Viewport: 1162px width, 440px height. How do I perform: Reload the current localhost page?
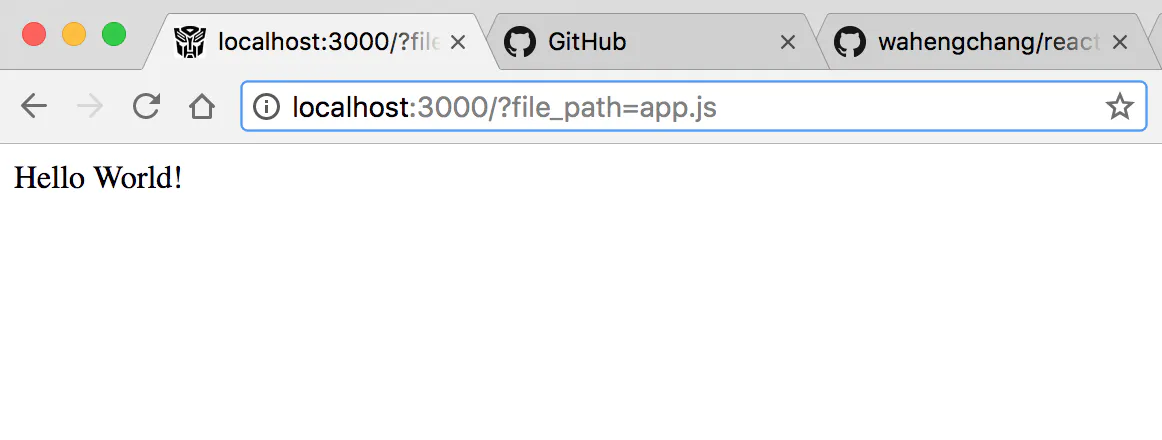pos(146,107)
